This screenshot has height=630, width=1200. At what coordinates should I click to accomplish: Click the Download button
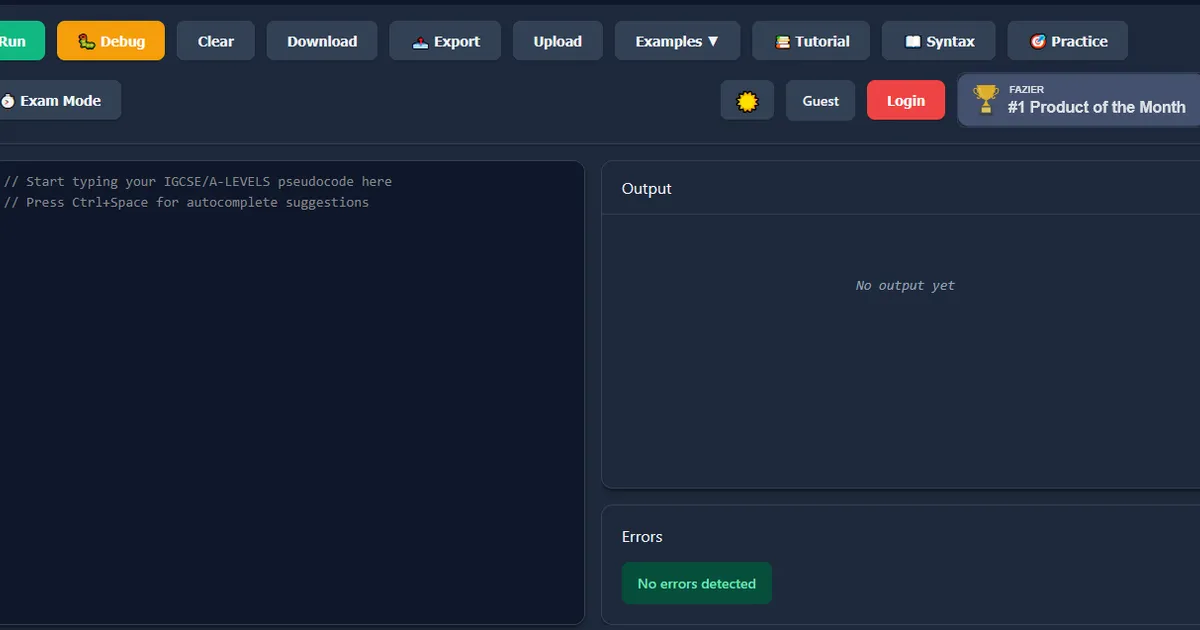(322, 41)
